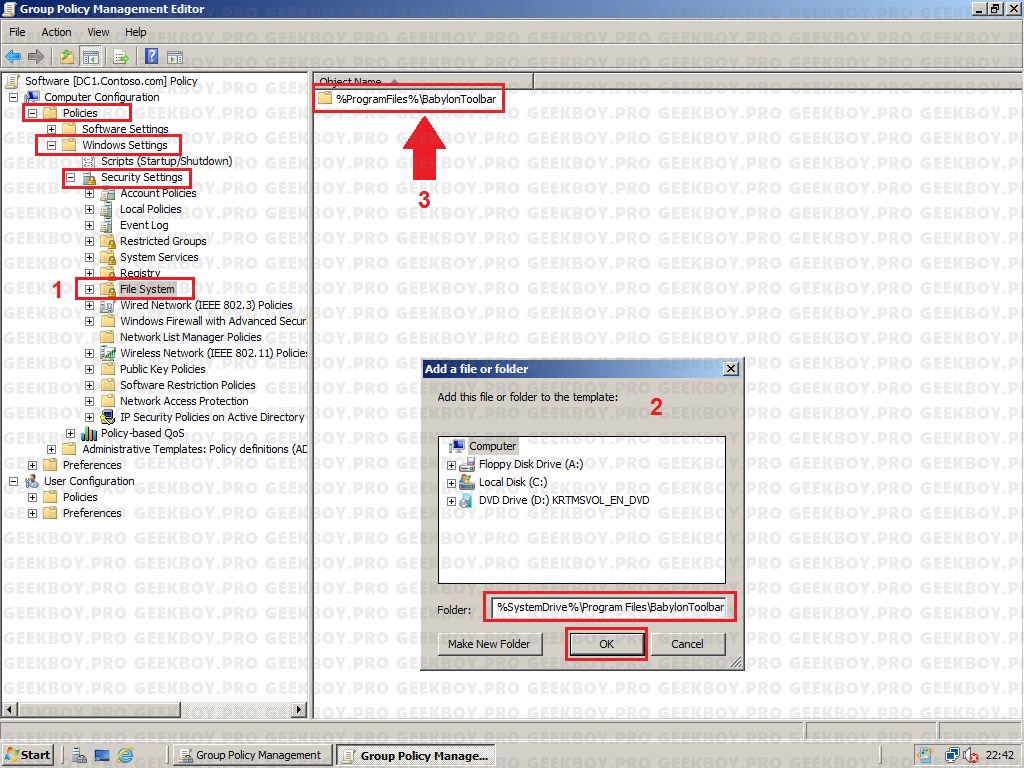Open the Action menu
Viewport: 1024px width, 768px height.
click(56, 32)
